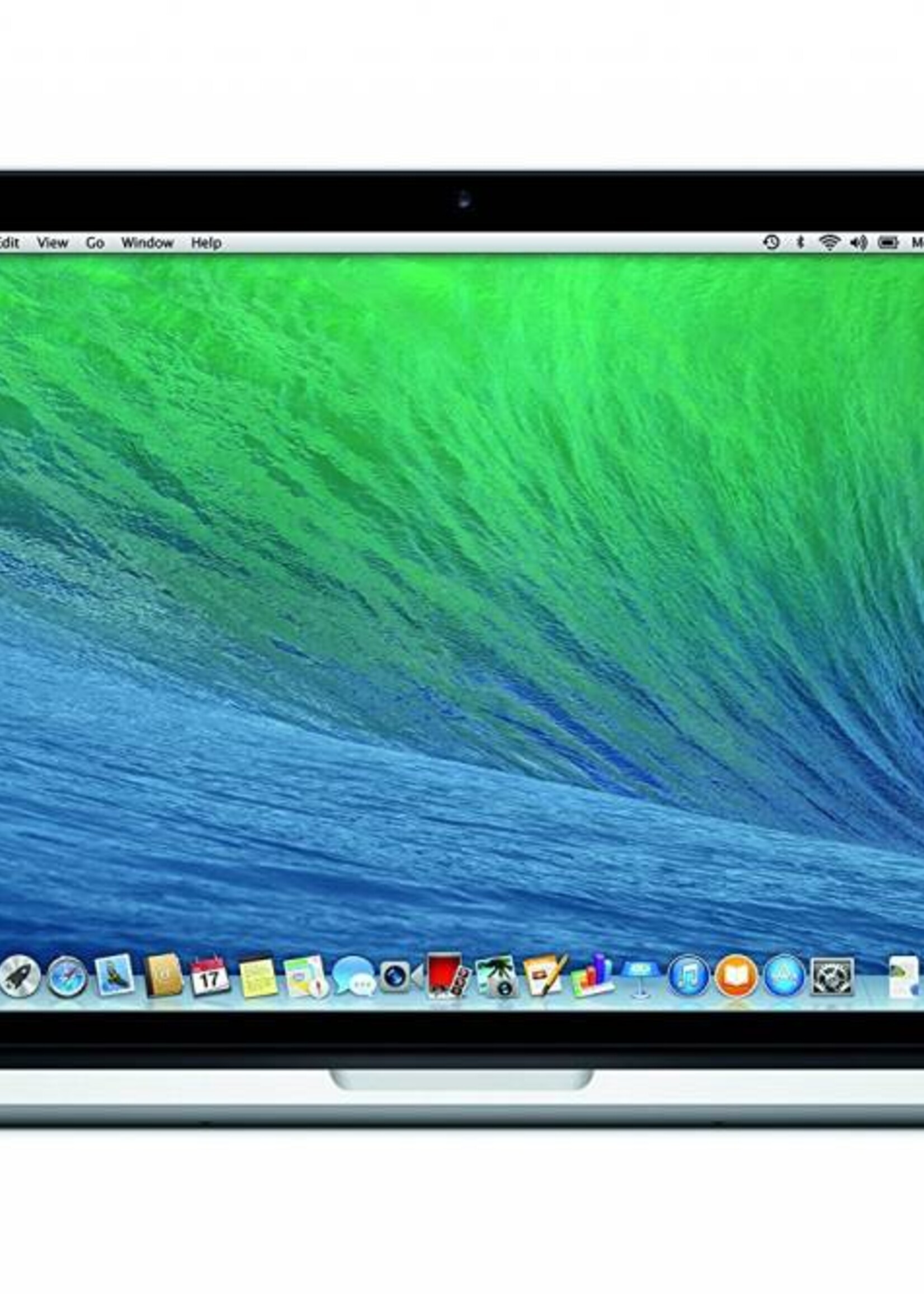Screen dimensions: 924x1294
Task: Launch iTunes from the dock
Action: (x=689, y=976)
